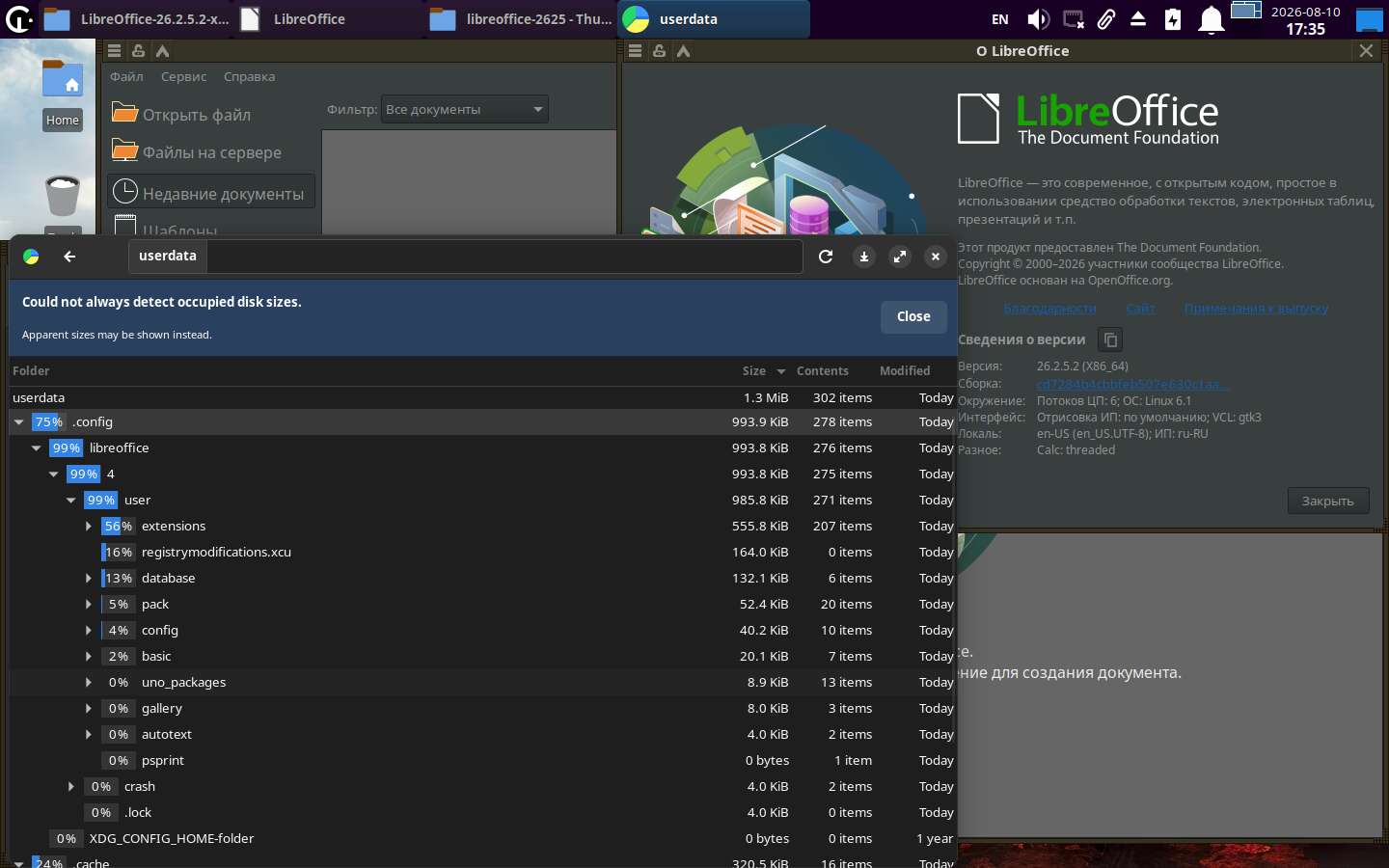Open the battery power tray icon
Image resolution: width=1389 pixels, height=868 pixels.
point(1173,19)
